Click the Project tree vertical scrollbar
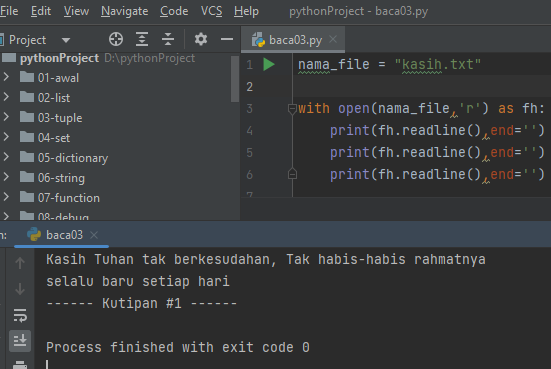Screen dimensions: 551x369 (x=235, y=79)
